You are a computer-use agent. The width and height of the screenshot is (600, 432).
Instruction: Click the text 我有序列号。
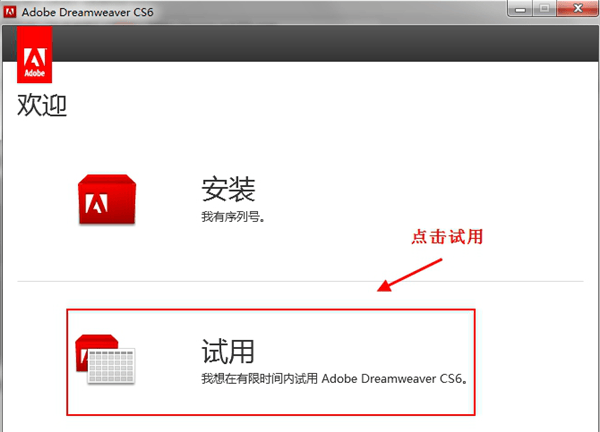(x=233, y=217)
